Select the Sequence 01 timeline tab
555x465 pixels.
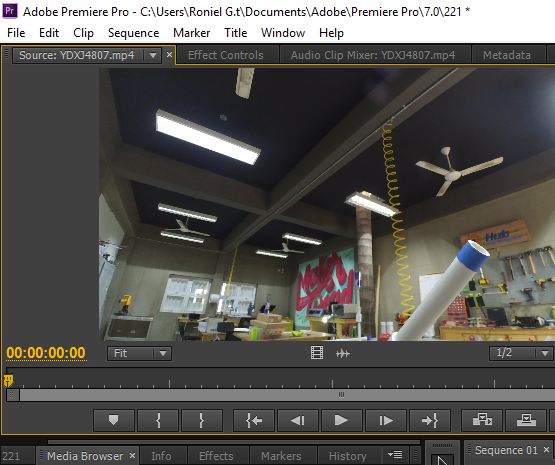[506, 450]
